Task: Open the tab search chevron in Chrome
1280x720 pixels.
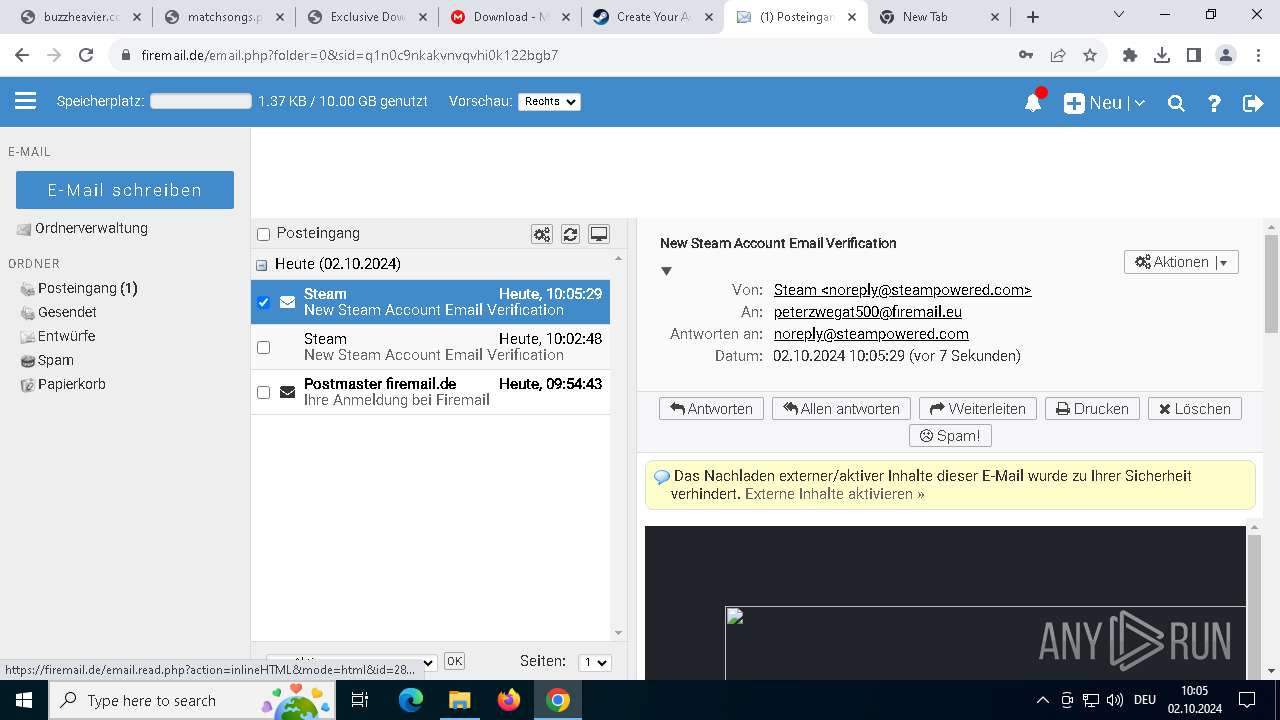Action: pyautogui.click(x=1119, y=15)
